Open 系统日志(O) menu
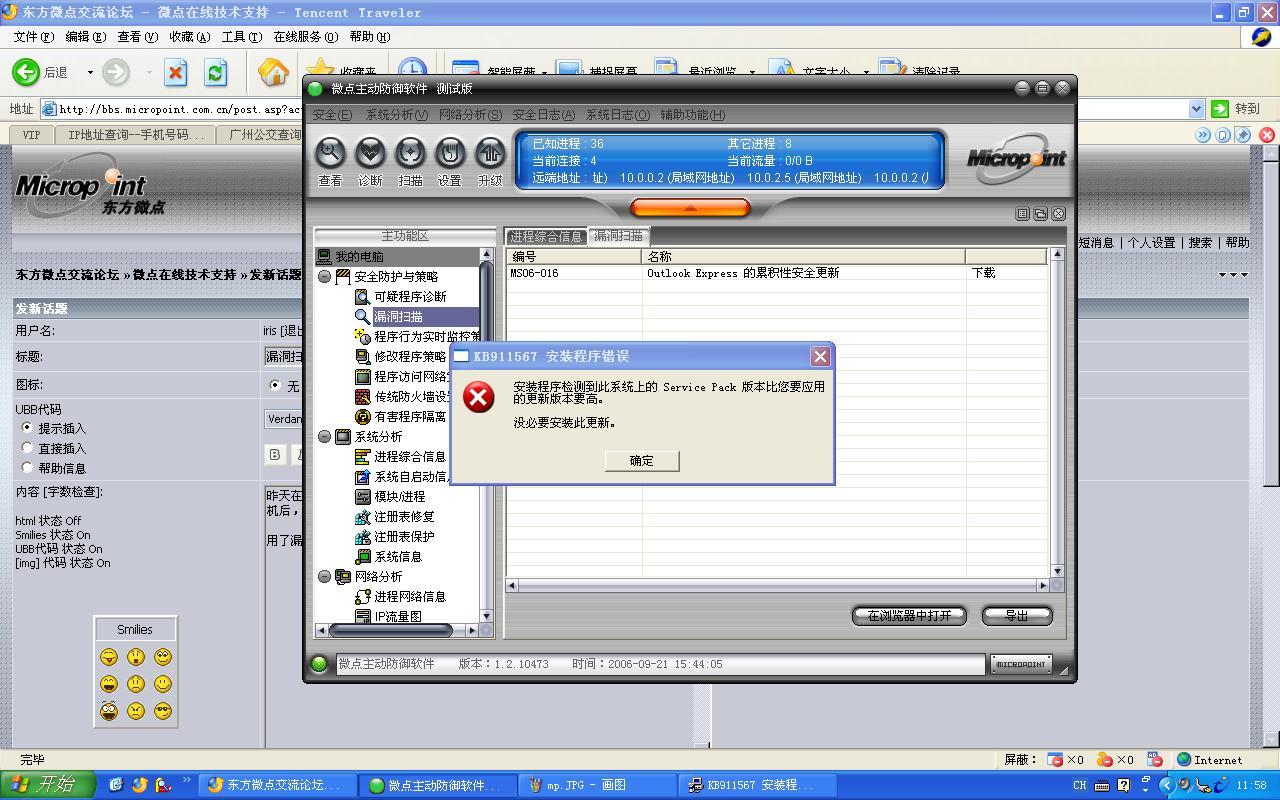 point(618,115)
